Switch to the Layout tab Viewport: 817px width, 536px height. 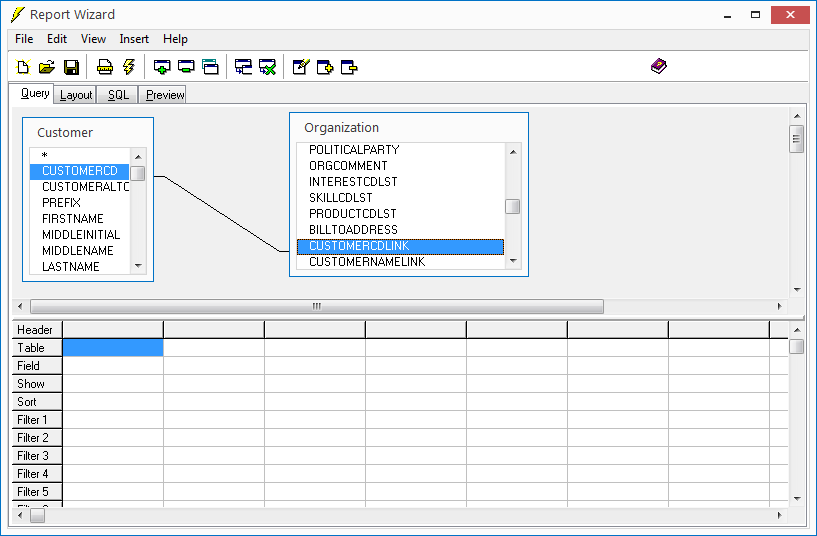pos(76,95)
